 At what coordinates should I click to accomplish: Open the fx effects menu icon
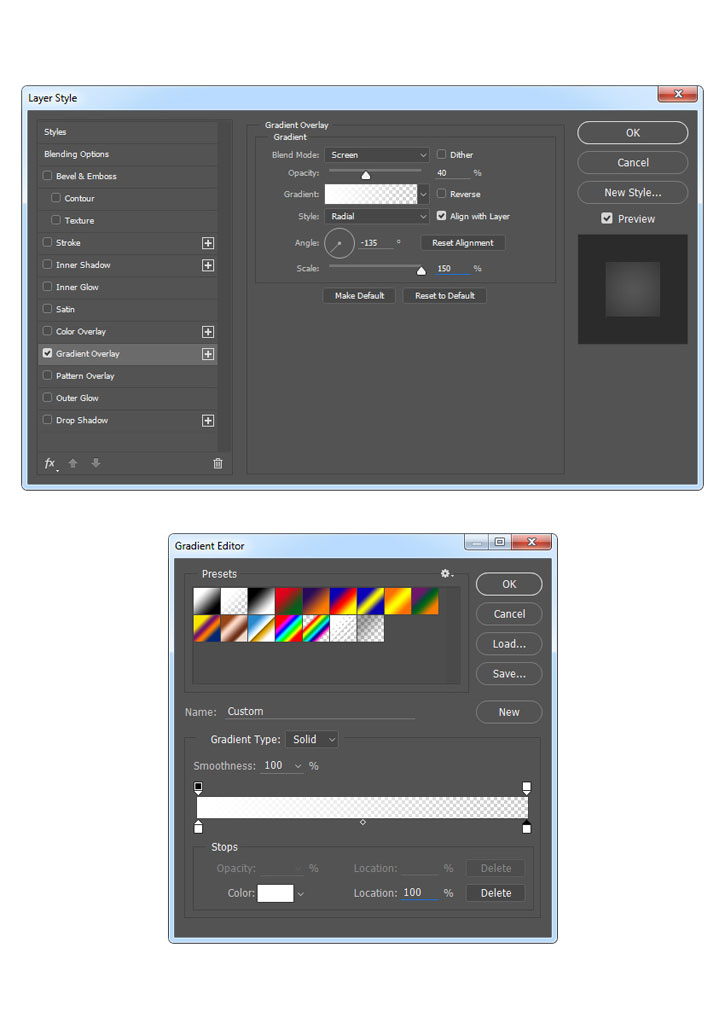[x=51, y=463]
